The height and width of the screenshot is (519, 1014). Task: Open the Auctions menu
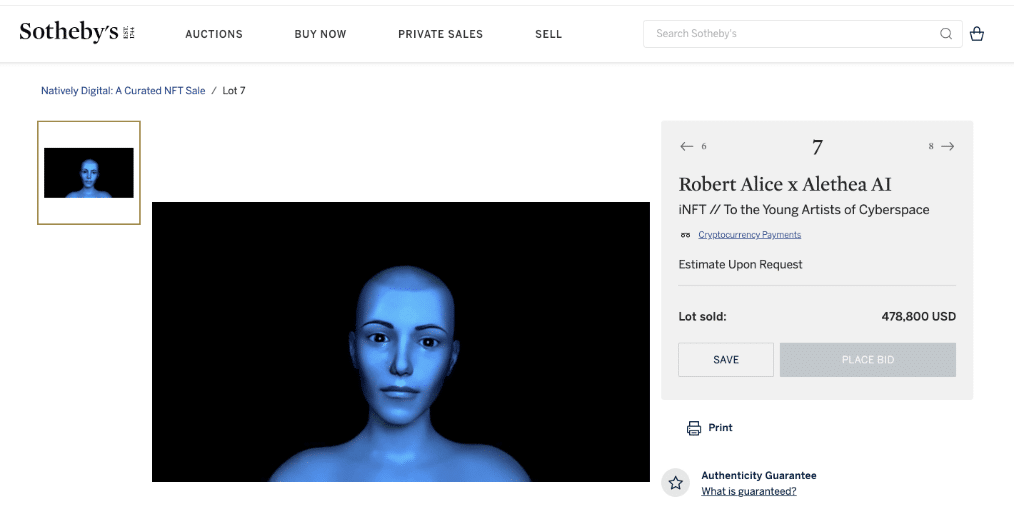click(214, 34)
